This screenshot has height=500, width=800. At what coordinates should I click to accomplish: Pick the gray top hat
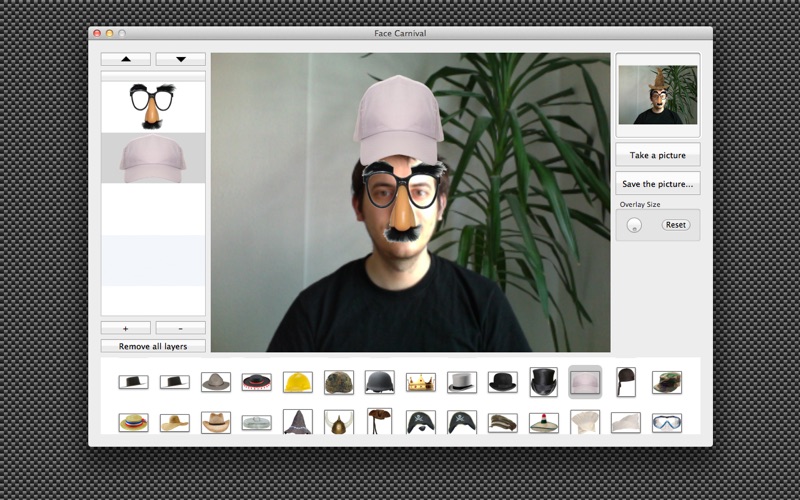pyautogui.click(x=462, y=382)
